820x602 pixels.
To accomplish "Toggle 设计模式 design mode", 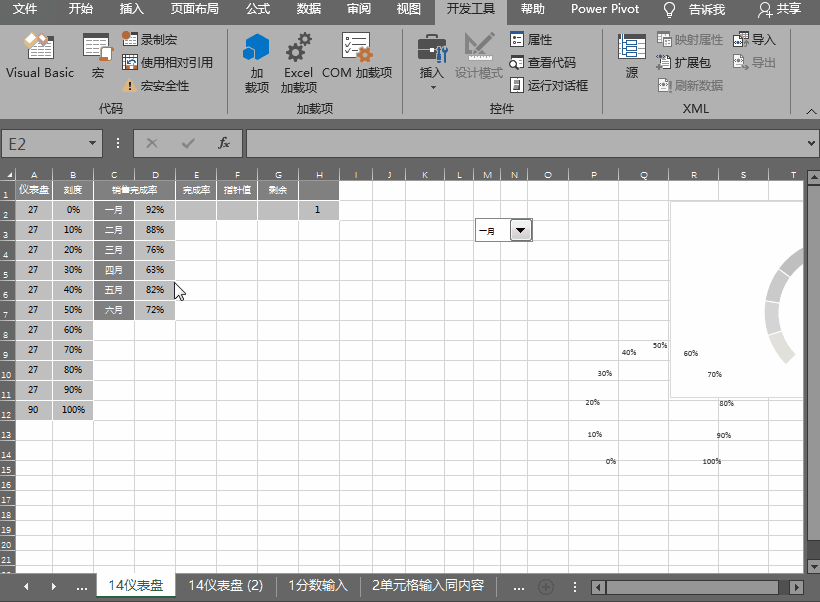I will pyautogui.click(x=479, y=55).
